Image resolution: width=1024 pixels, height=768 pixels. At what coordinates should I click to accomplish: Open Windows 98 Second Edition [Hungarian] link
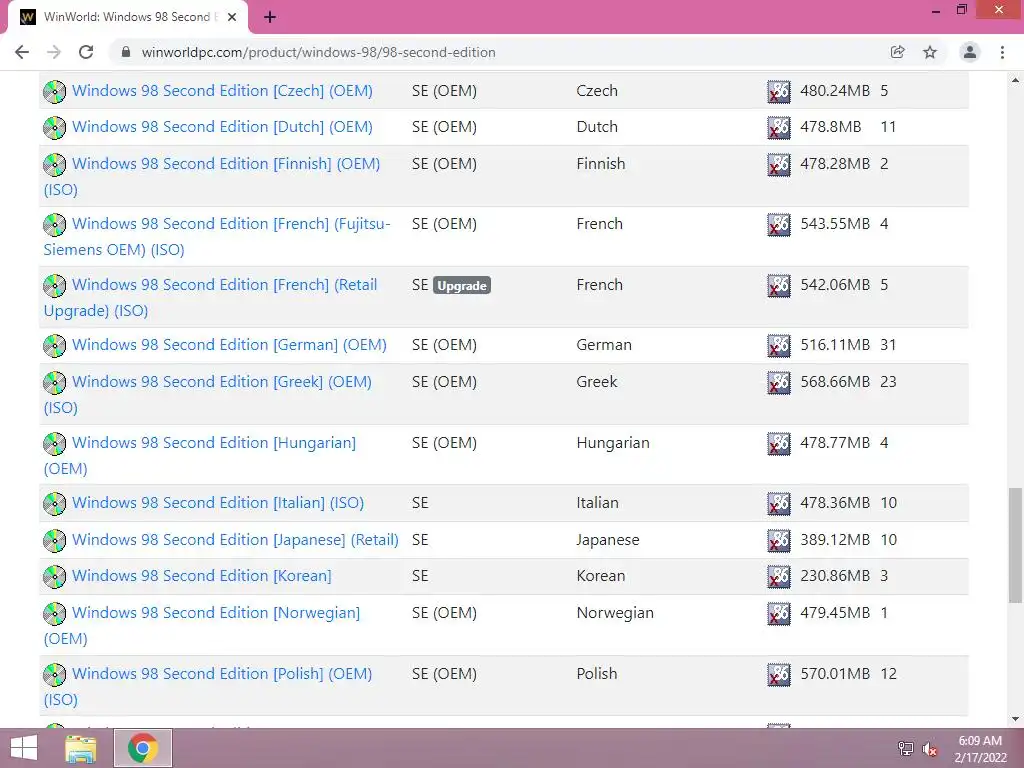click(214, 443)
